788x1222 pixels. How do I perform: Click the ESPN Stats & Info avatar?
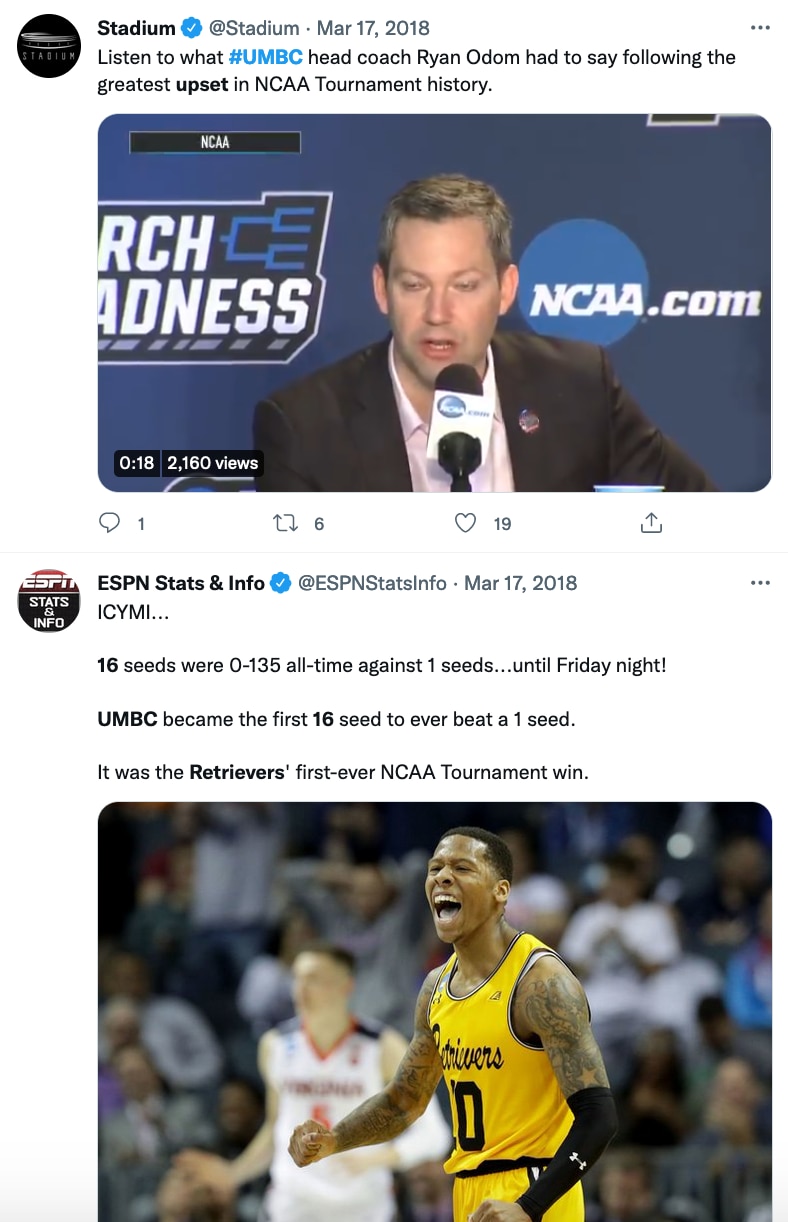(x=49, y=601)
